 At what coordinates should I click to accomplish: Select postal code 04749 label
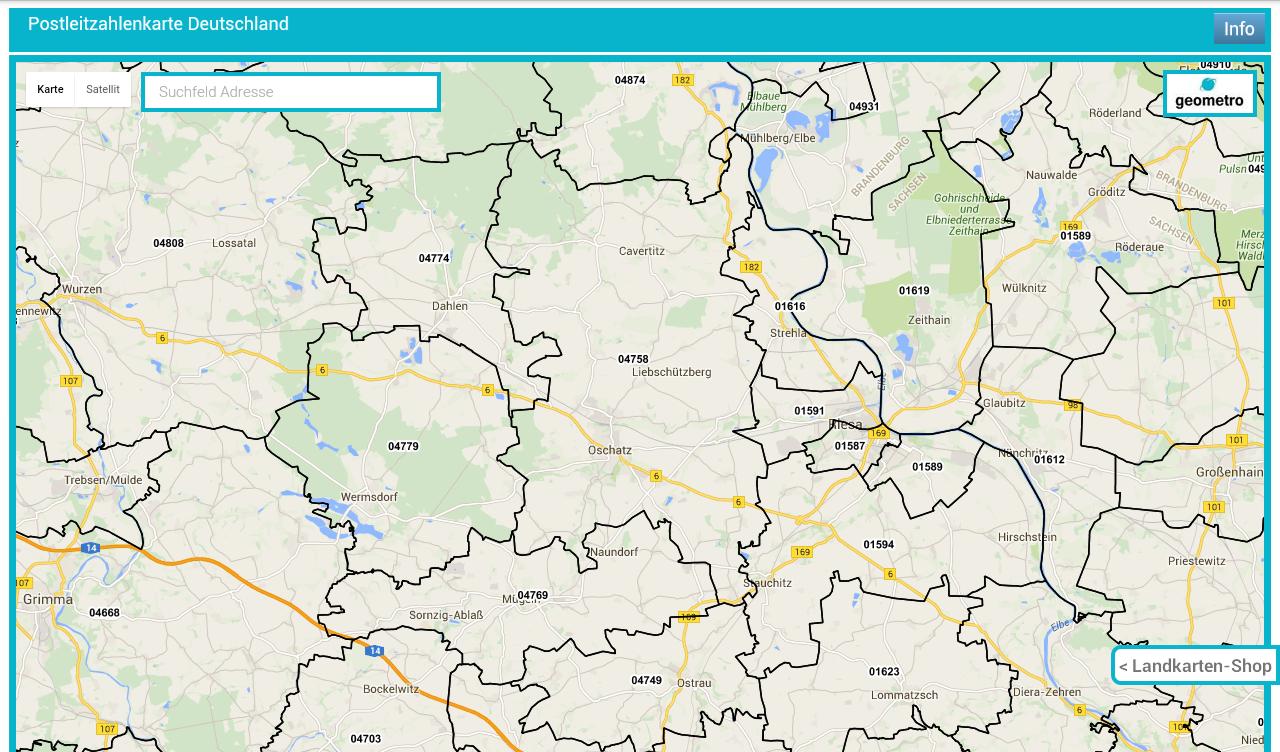(646, 680)
